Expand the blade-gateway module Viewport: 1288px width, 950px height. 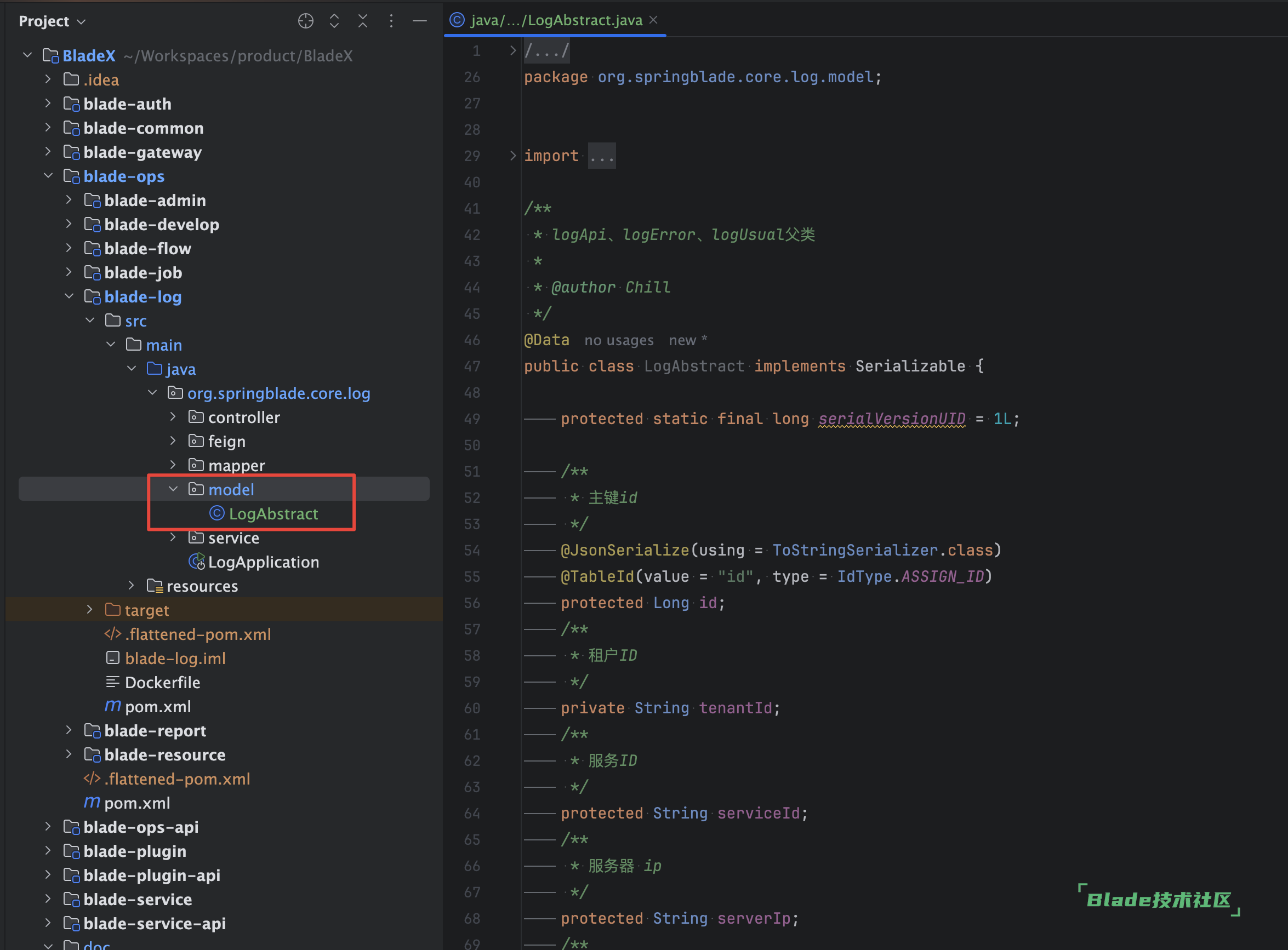point(48,152)
